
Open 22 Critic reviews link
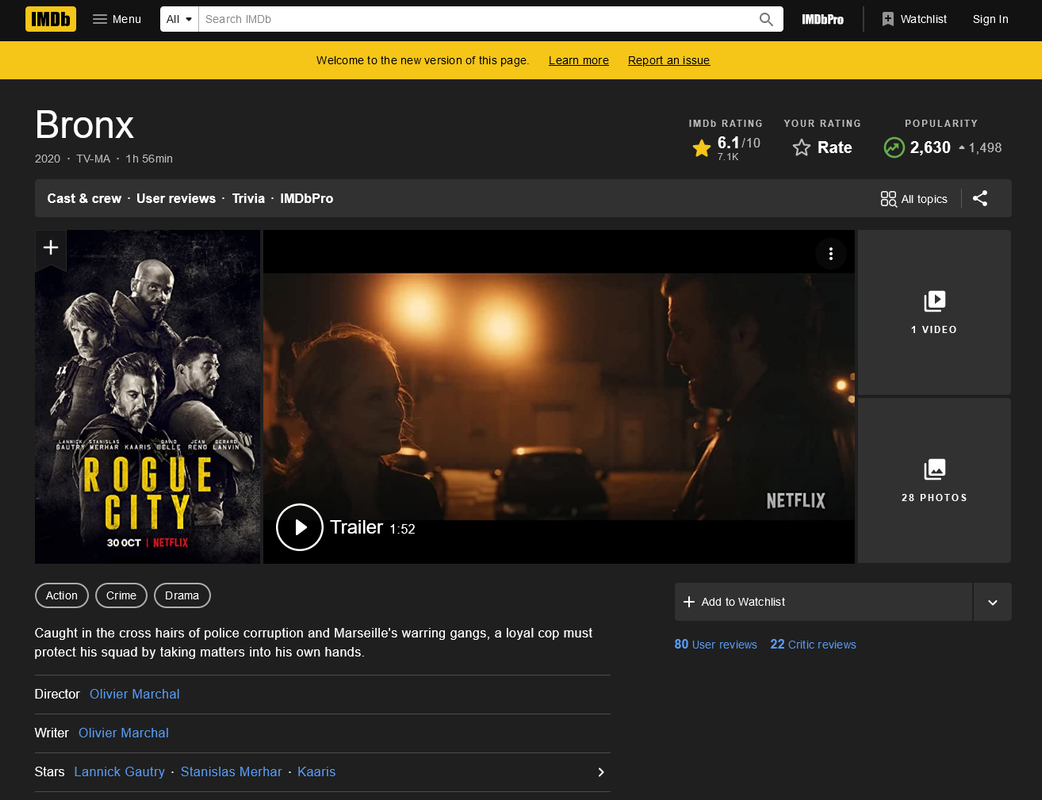(813, 645)
